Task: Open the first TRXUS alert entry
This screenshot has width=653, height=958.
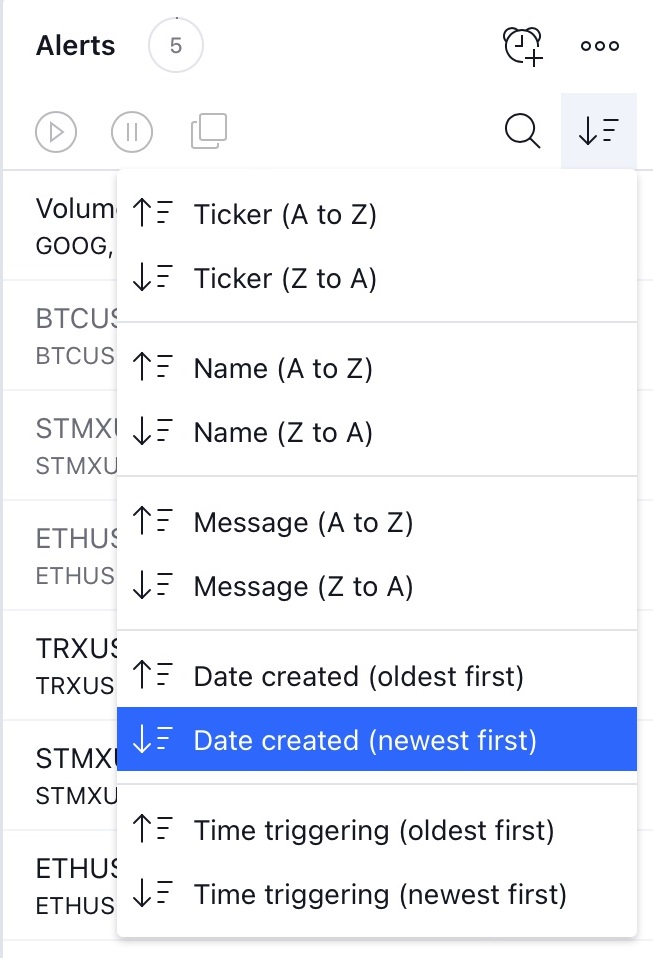Action: (x=60, y=666)
